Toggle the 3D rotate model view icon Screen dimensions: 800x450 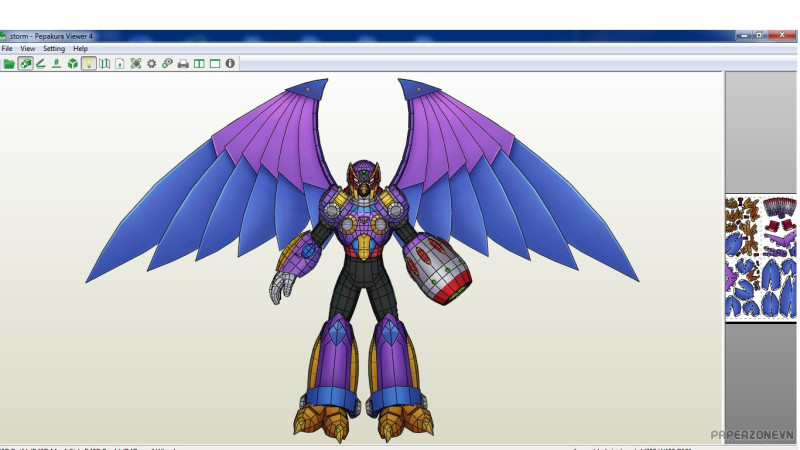pyautogui.click(x=25, y=64)
